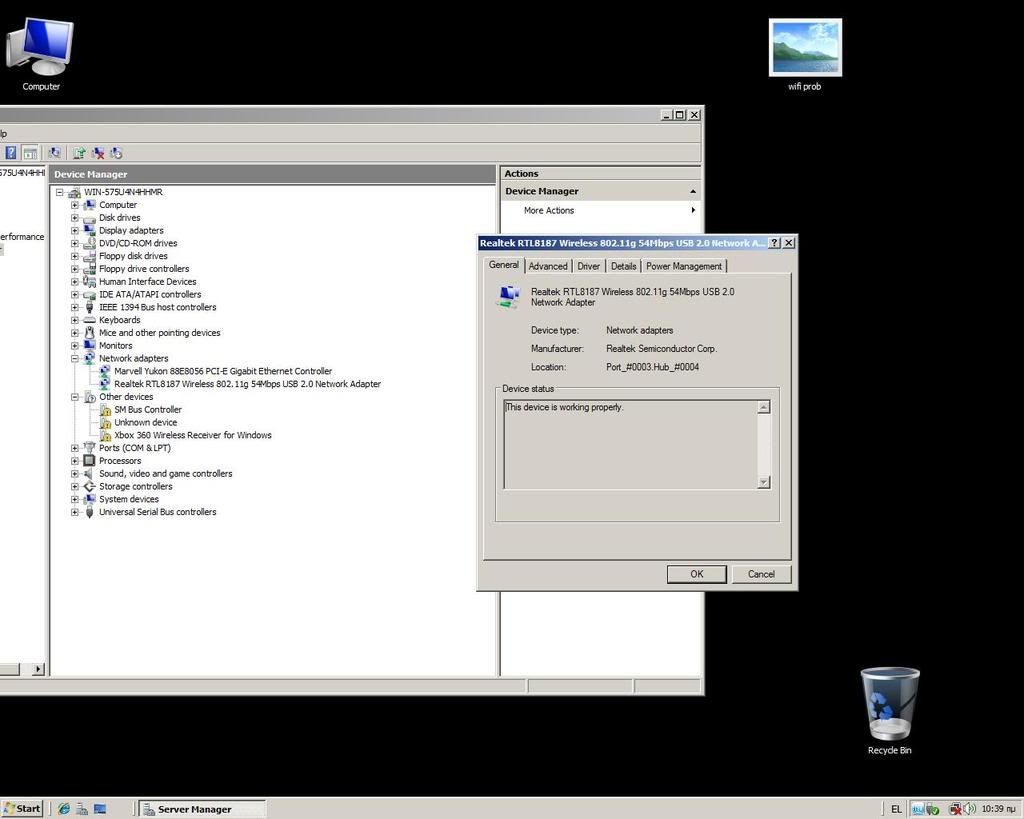Click the Uninstall device toolbar icon
This screenshot has width=1024, height=819.
pos(98,153)
